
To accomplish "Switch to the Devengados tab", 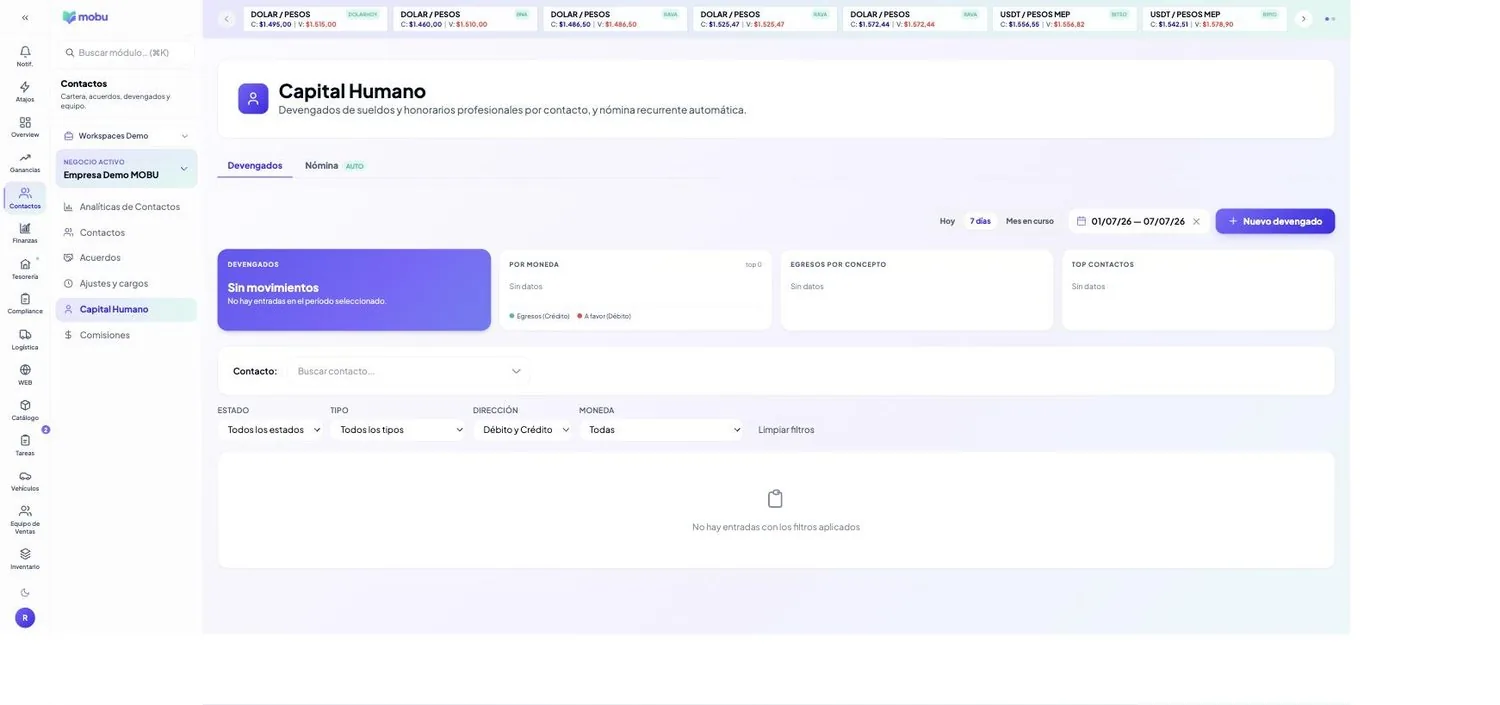I will [255, 165].
